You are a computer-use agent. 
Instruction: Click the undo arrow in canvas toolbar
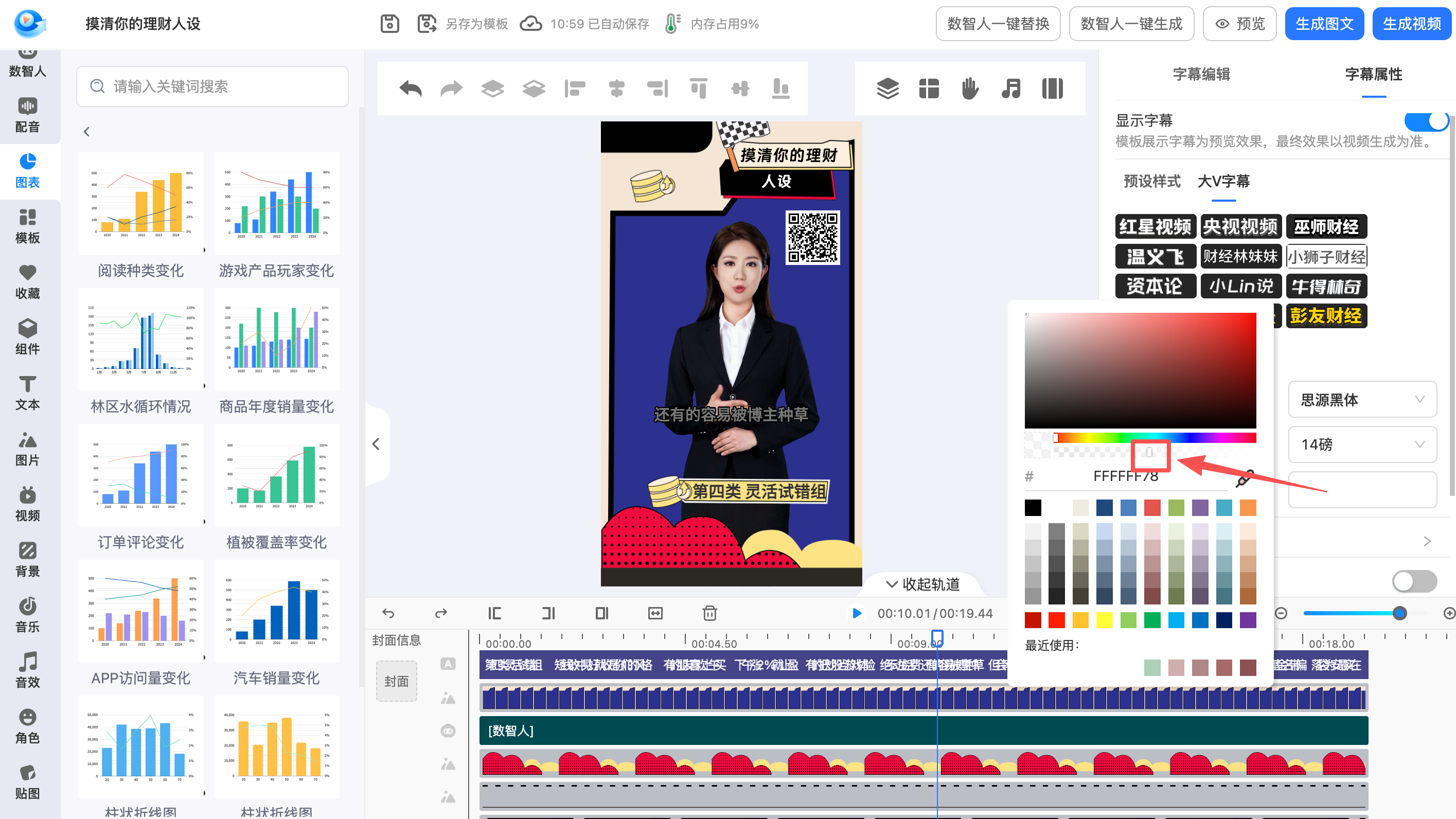point(411,88)
